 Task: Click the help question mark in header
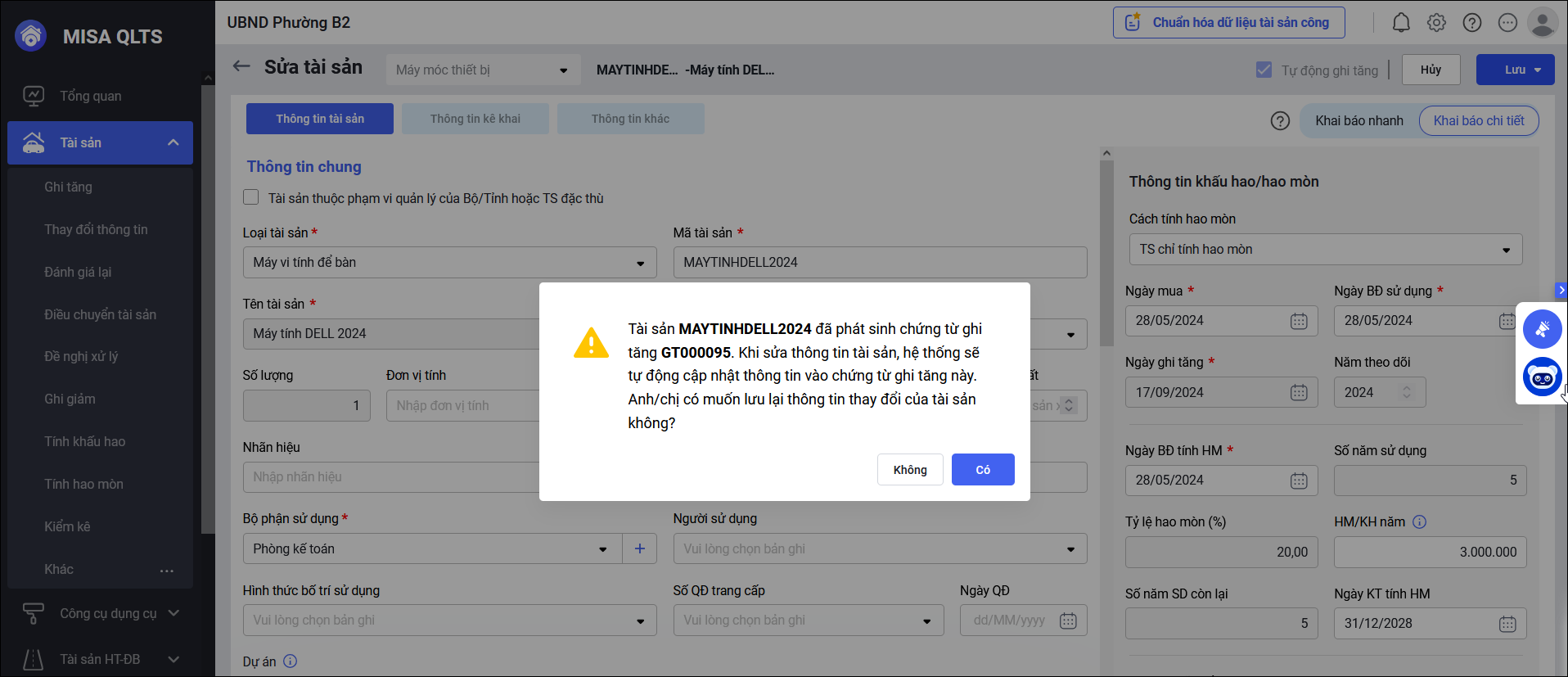(x=1471, y=23)
